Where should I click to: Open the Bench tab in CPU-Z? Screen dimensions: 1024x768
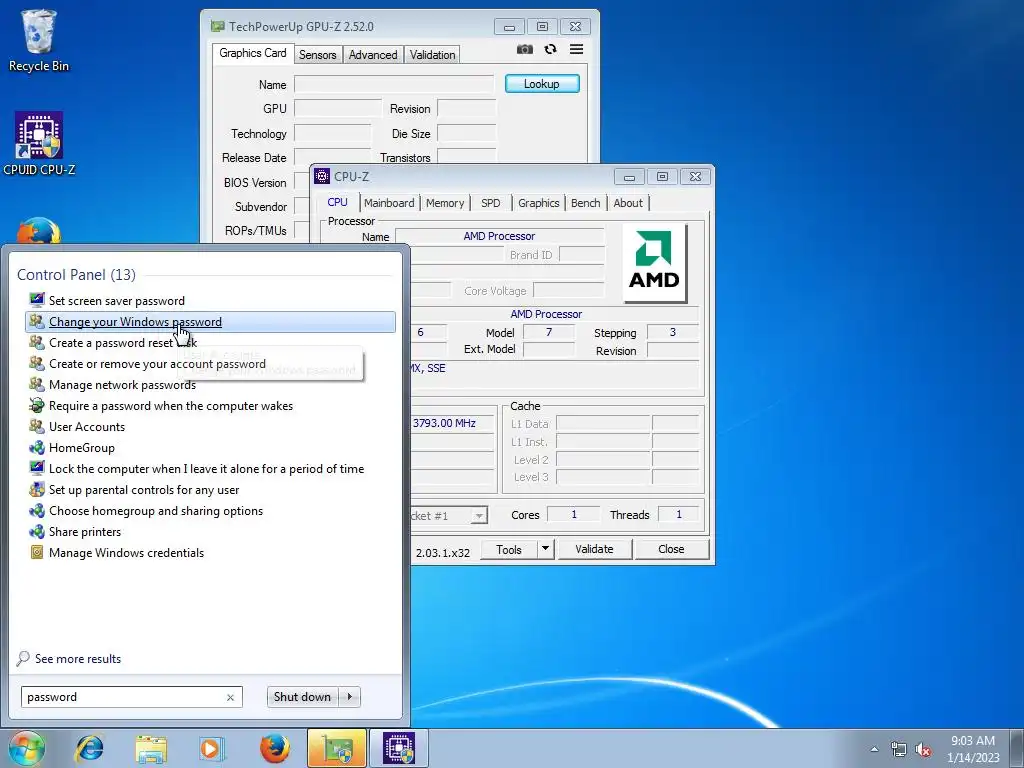(585, 203)
